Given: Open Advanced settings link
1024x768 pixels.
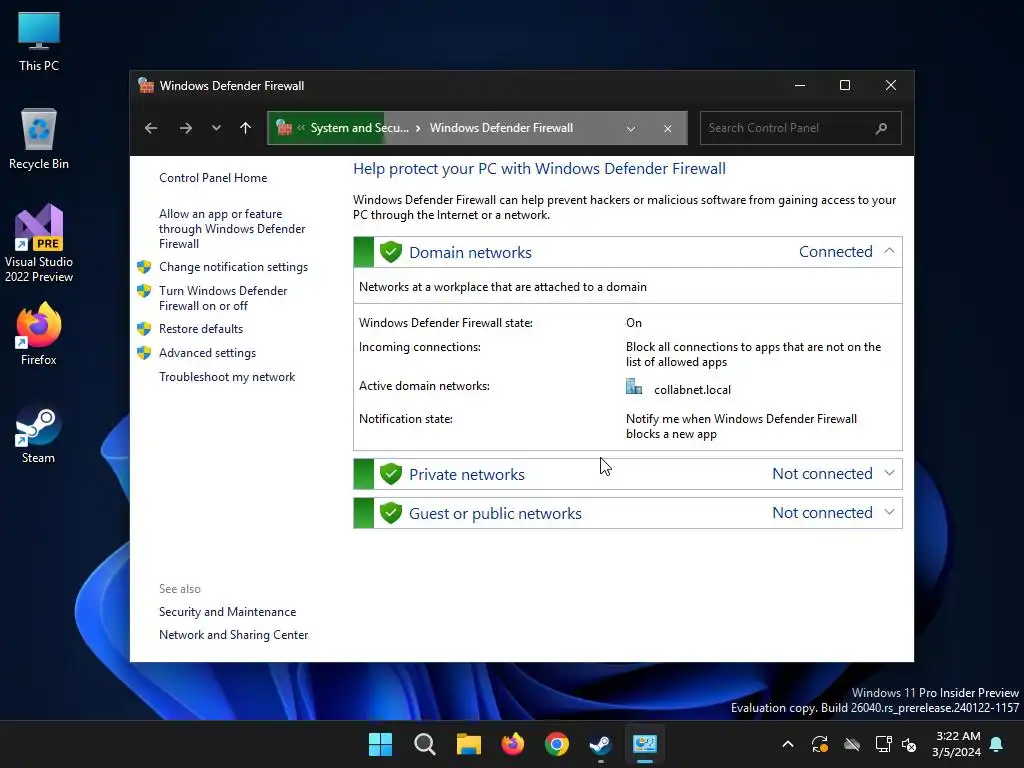Looking at the screenshot, I should coord(207,353).
